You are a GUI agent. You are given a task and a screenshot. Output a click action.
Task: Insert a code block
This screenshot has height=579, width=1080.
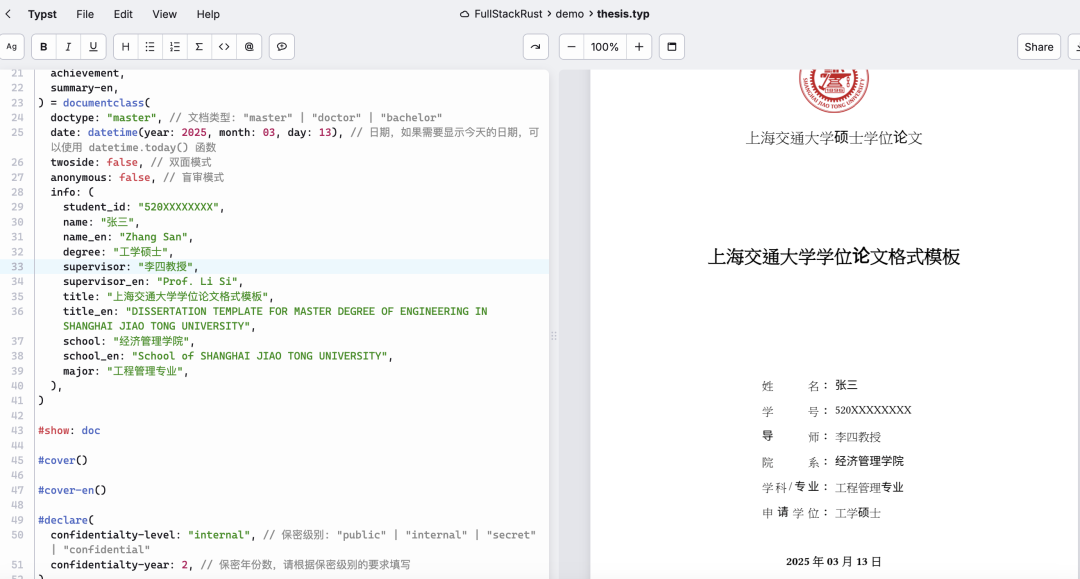pos(224,47)
